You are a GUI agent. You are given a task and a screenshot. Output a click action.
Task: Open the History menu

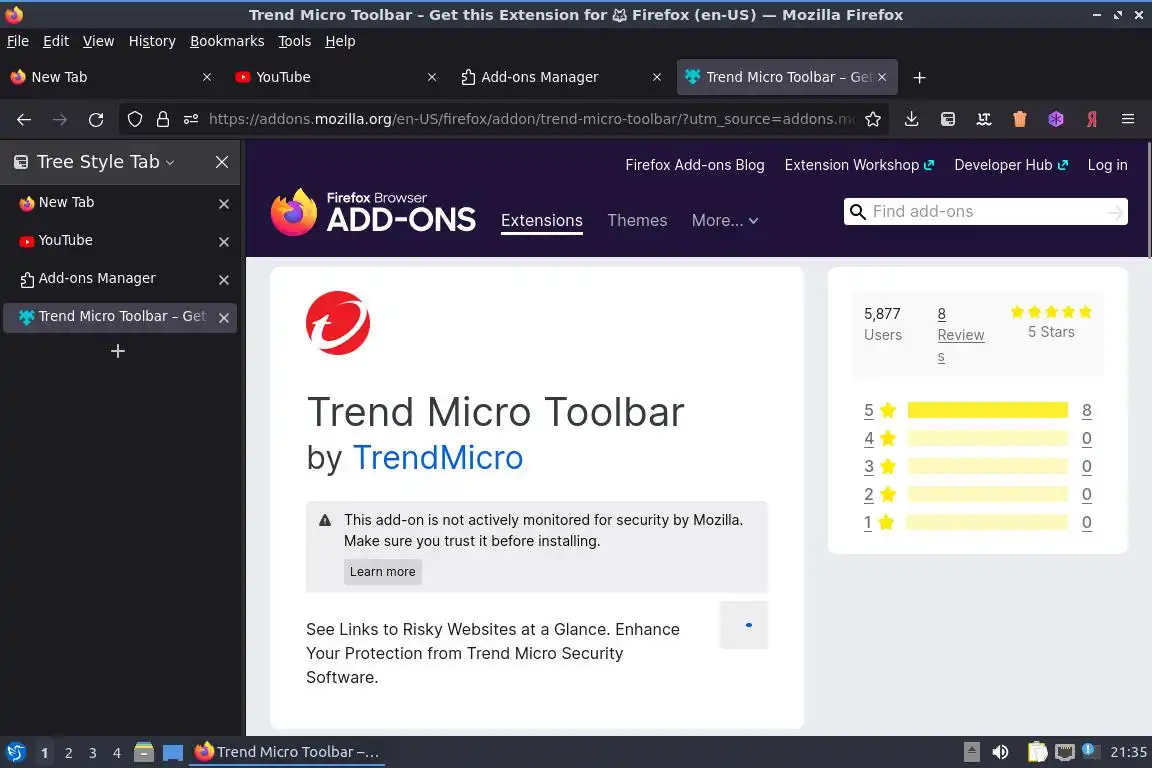tap(152, 41)
